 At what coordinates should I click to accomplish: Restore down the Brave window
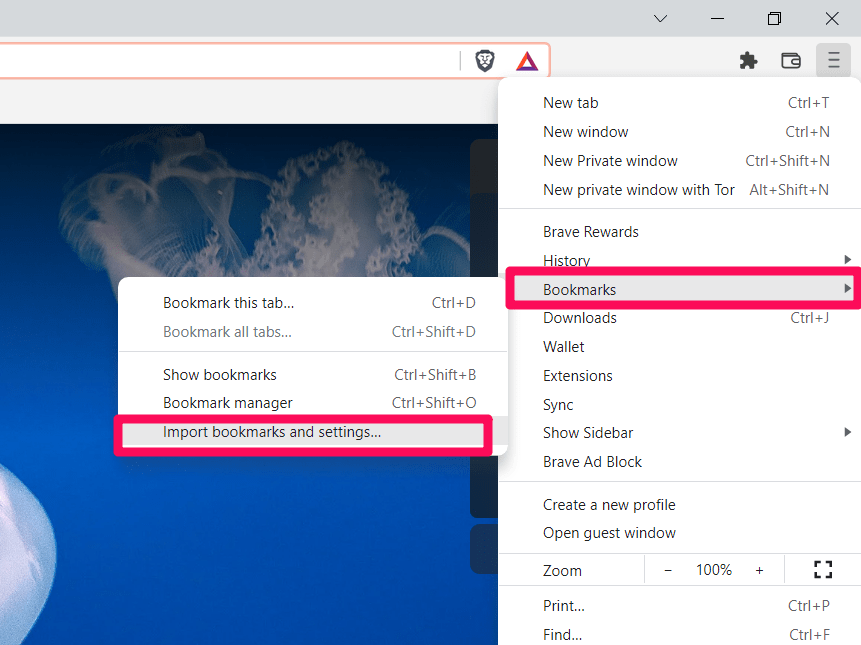pyautogui.click(x=774, y=19)
